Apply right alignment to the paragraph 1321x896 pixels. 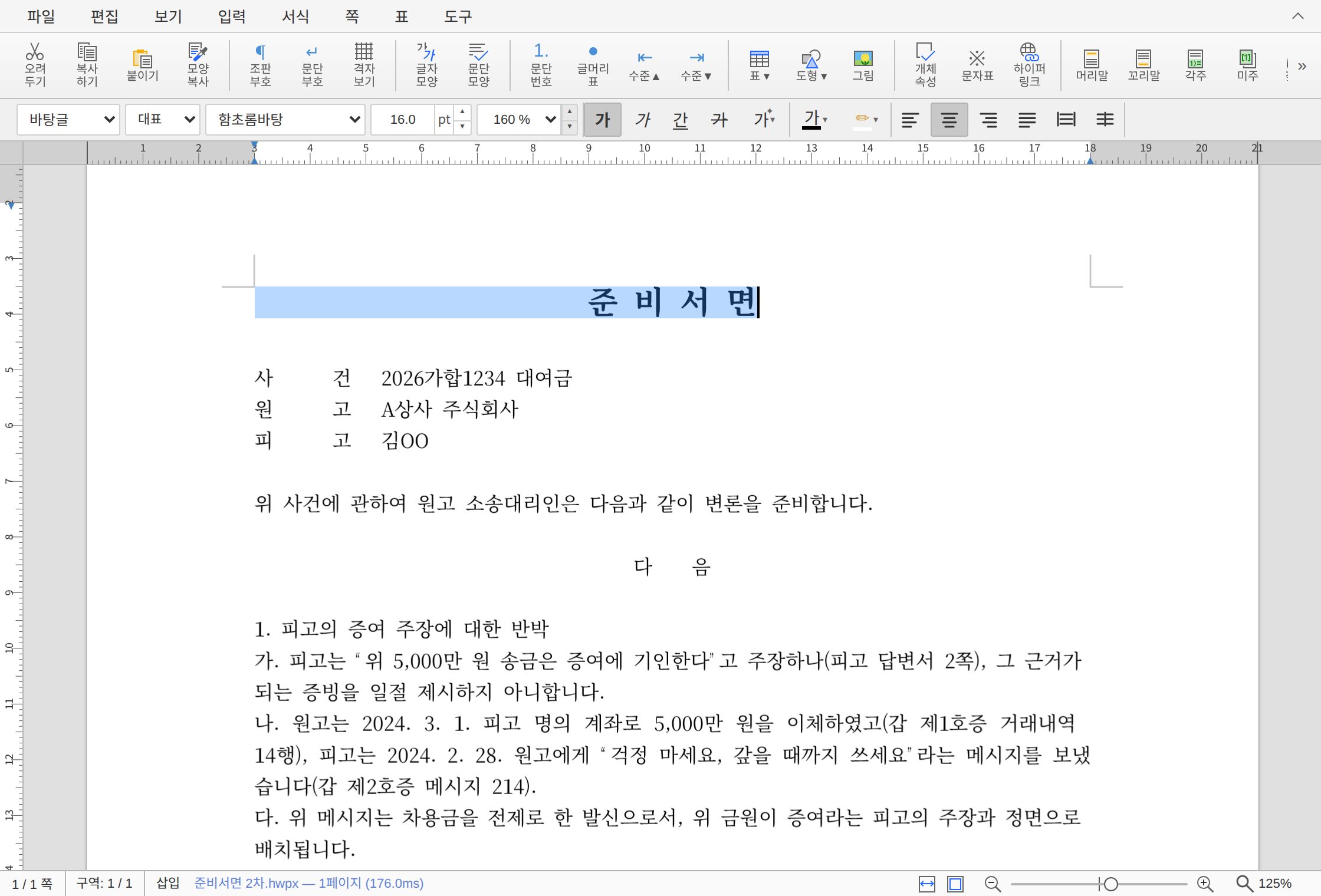coord(988,120)
